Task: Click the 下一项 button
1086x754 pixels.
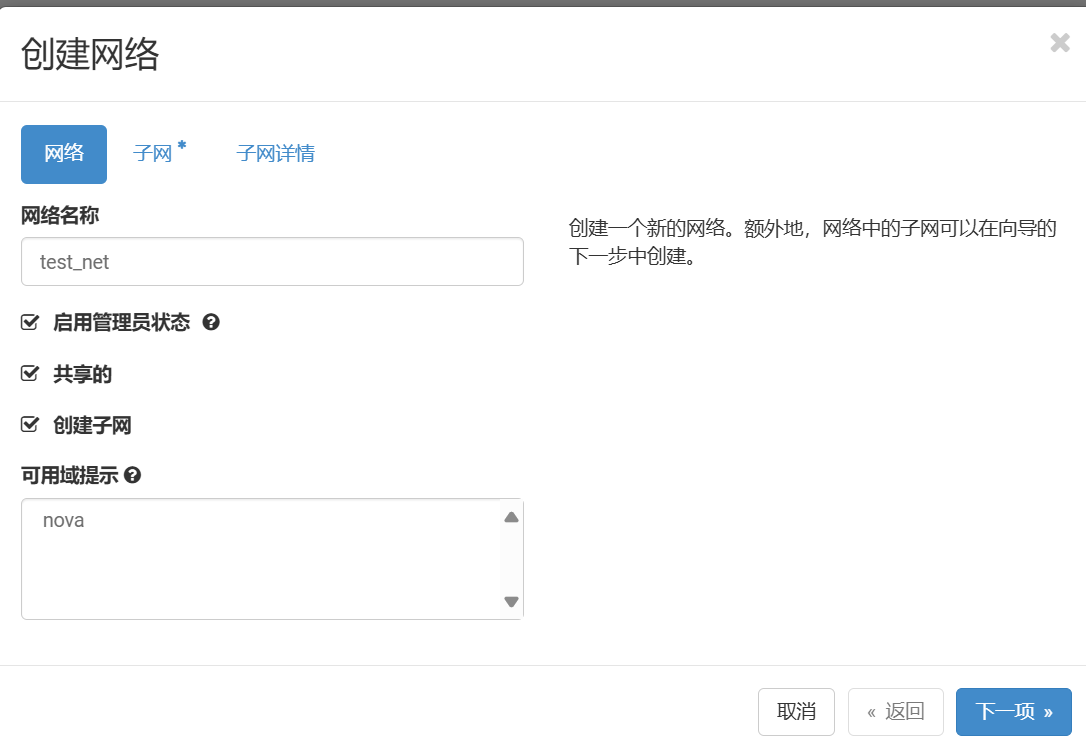Action: pyautogui.click(x=1013, y=712)
